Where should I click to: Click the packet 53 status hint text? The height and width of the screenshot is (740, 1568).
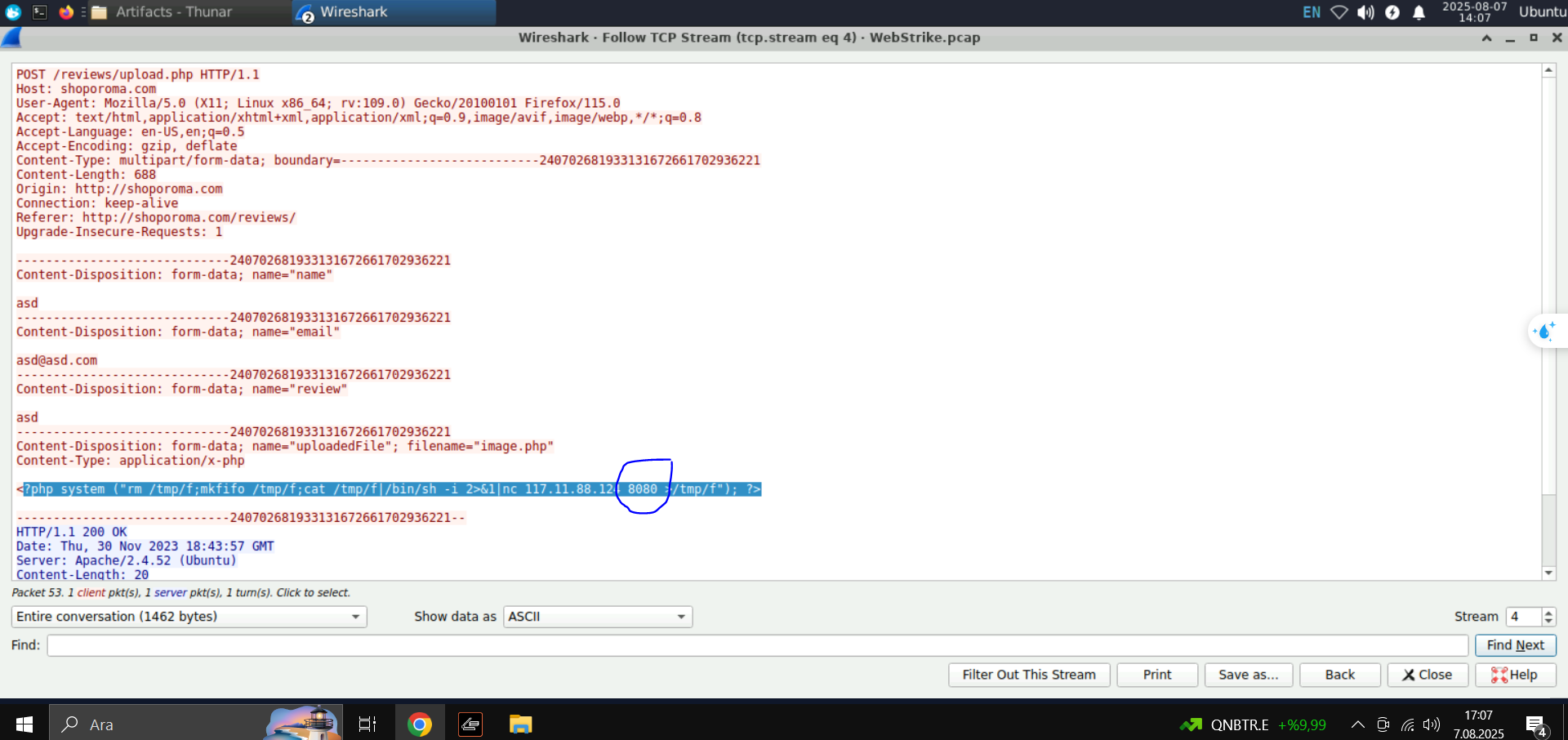tap(180, 593)
